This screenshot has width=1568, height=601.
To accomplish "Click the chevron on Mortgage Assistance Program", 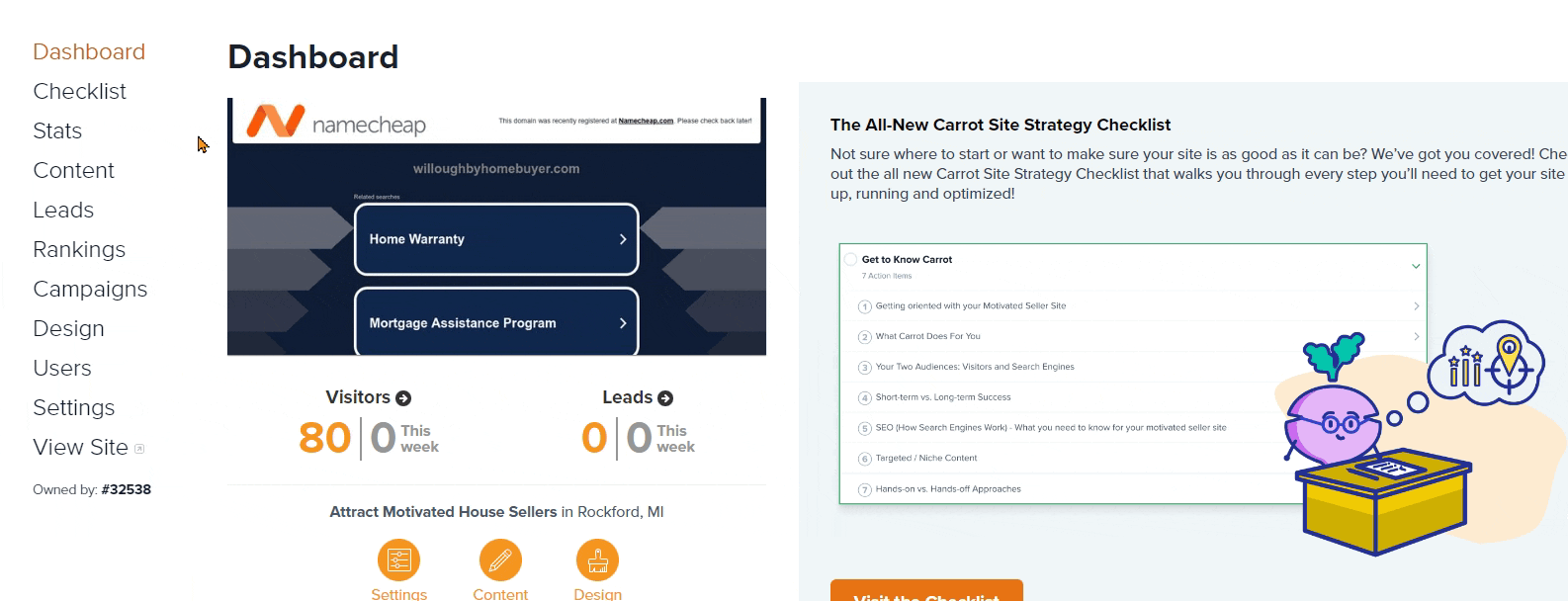I will [x=623, y=323].
